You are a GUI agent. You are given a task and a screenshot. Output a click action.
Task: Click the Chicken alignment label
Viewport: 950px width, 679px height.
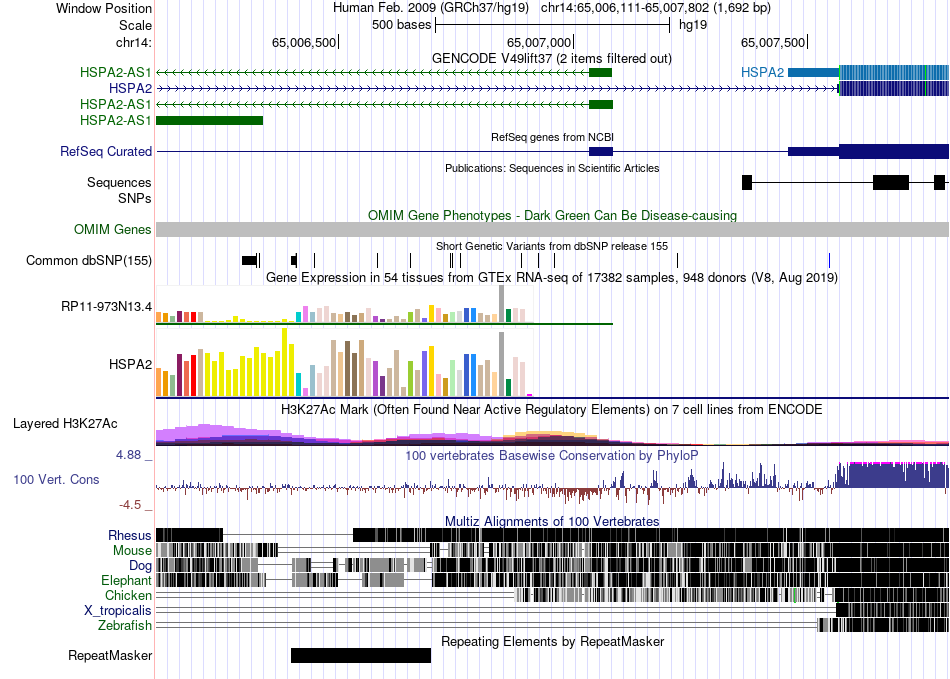click(x=128, y=596)
